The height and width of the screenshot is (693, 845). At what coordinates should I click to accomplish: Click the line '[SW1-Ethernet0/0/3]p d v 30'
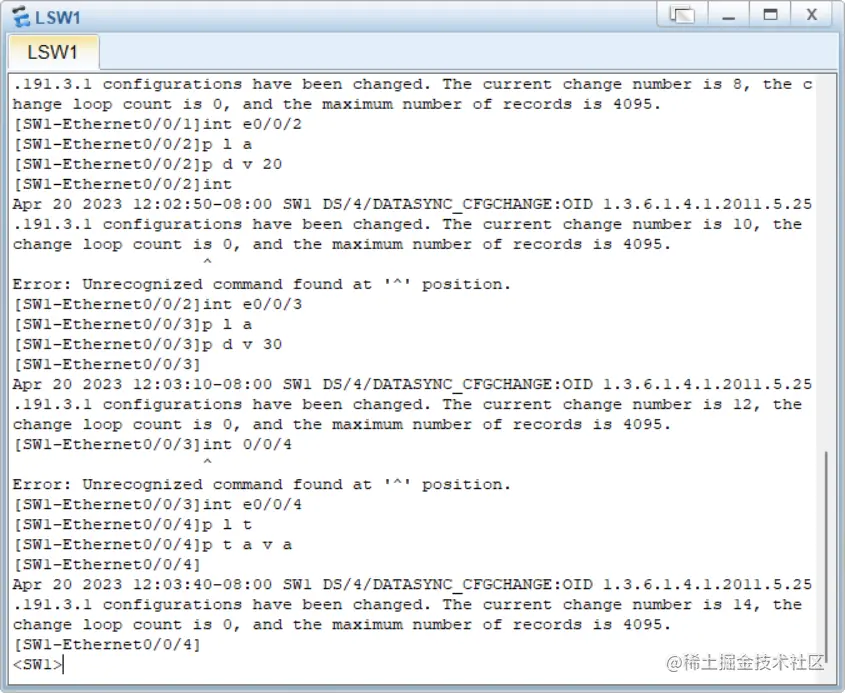[148, 344]
